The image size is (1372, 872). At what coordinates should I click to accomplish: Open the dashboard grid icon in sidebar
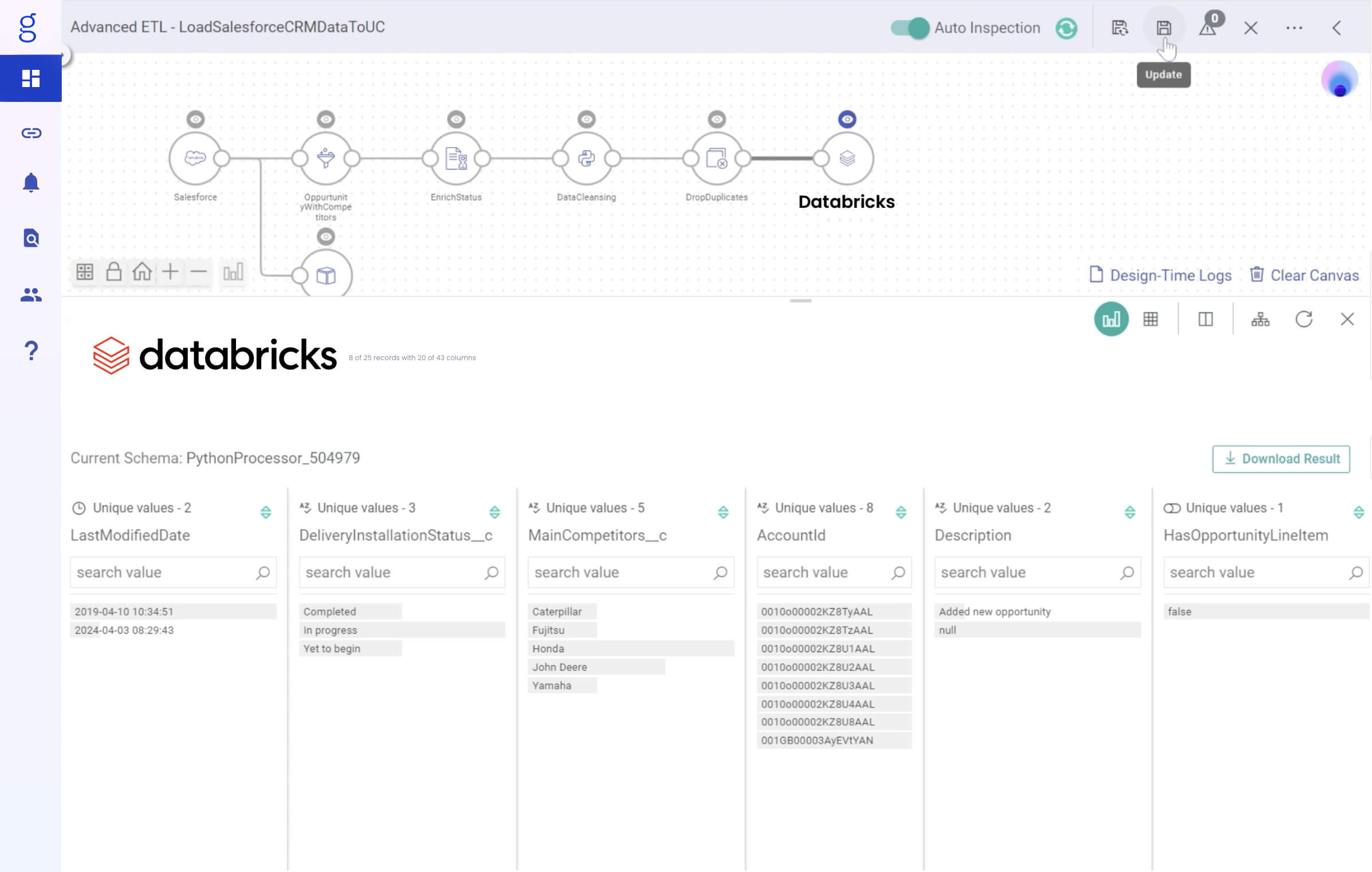[30, 78]
